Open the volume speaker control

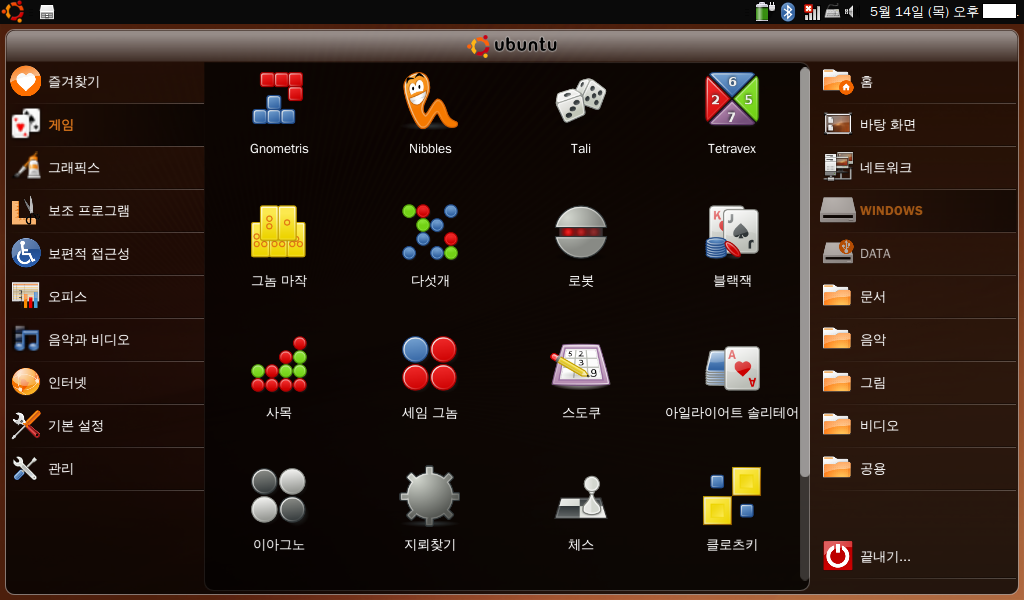point(849,11)
